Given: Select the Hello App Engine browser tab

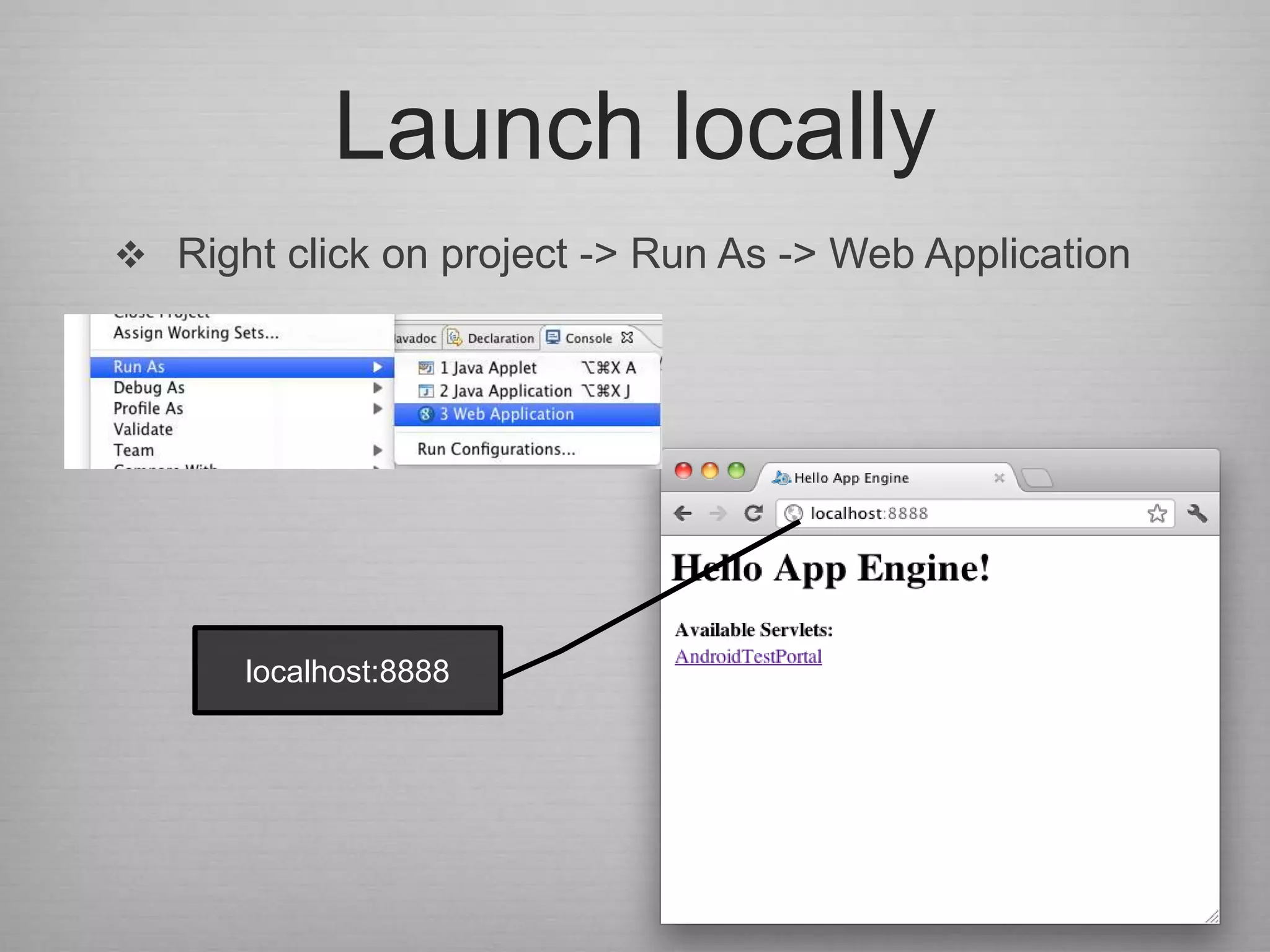Looking at the screenshot, I should pos(887,478).
